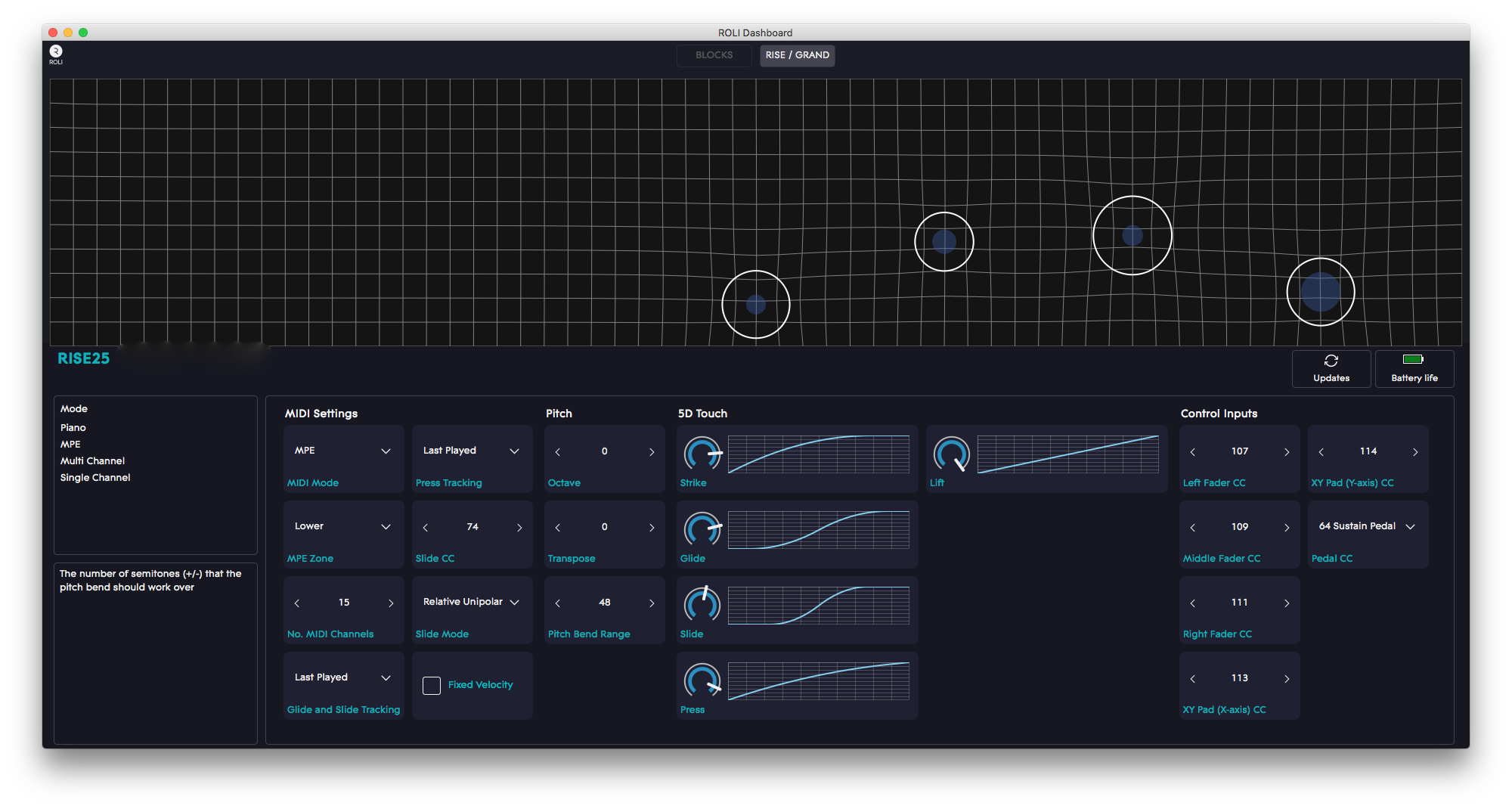Increase Transpose with right arrow
1512x809 pixels.
(652, 528)
